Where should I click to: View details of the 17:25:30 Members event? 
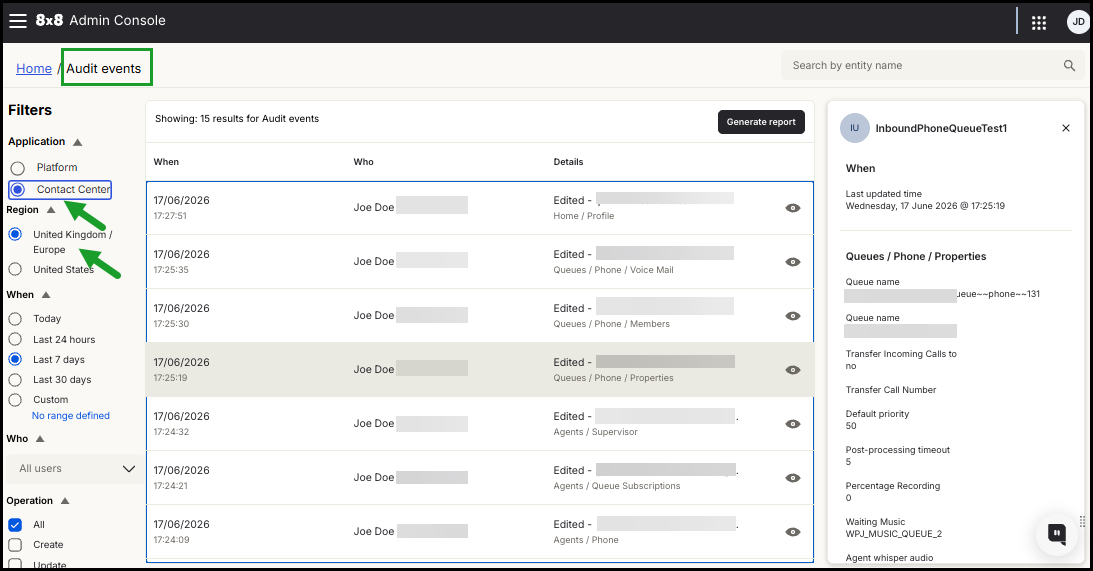click(x=793, y=316)
